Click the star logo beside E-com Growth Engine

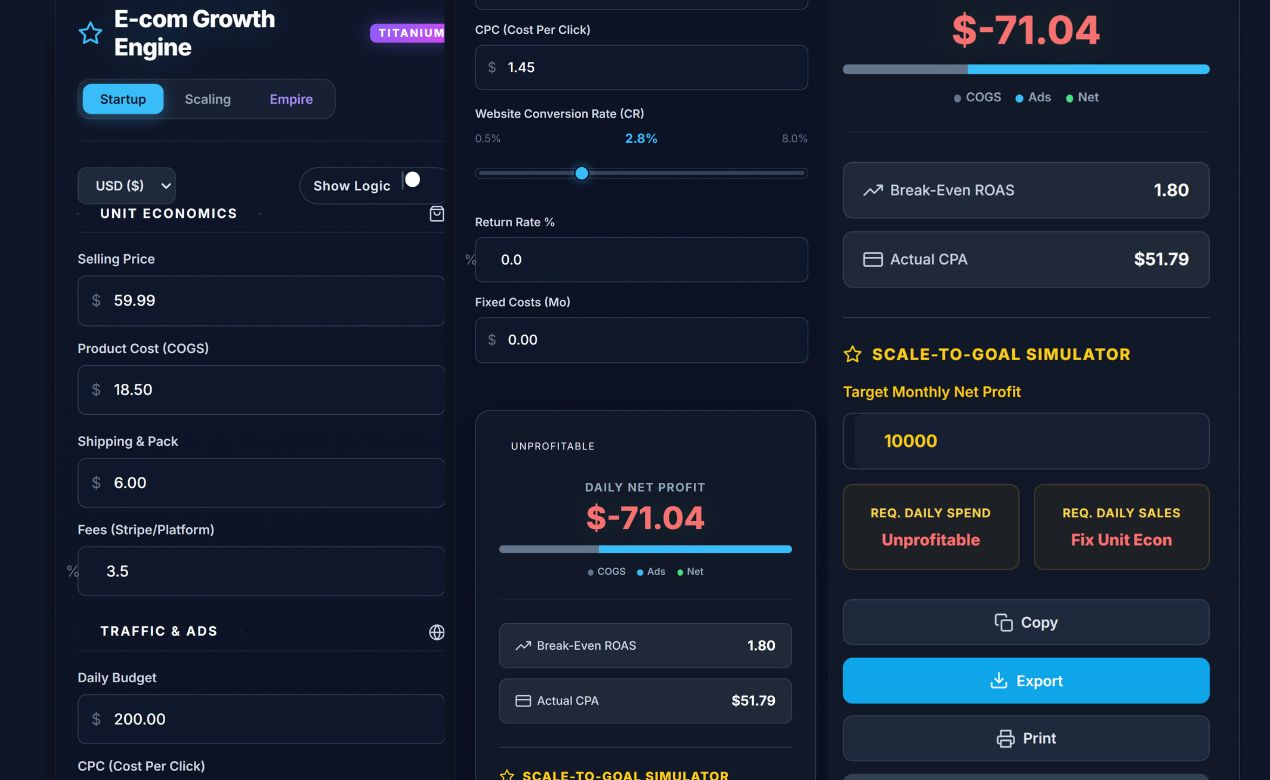tap(90, 31)
